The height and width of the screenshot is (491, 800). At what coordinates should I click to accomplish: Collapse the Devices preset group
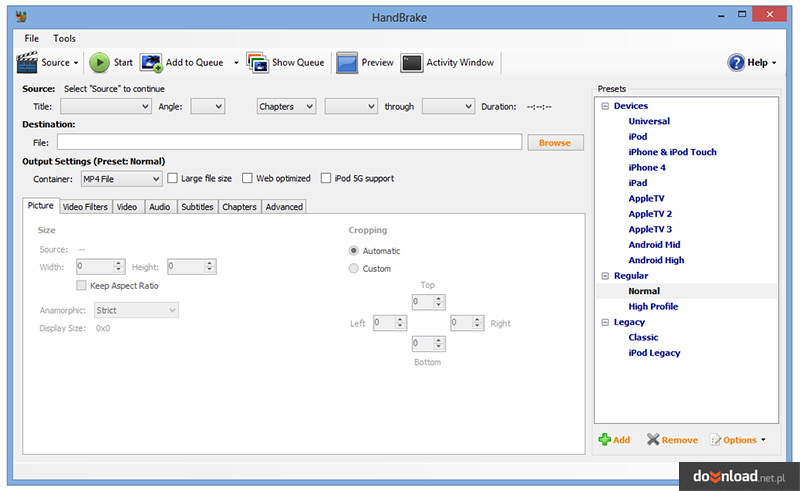[x=605, y=106]
